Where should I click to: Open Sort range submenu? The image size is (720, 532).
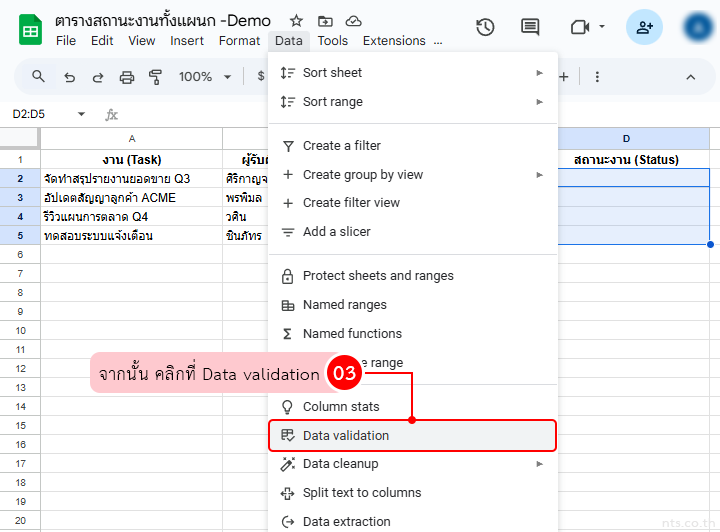pos(333,101)
